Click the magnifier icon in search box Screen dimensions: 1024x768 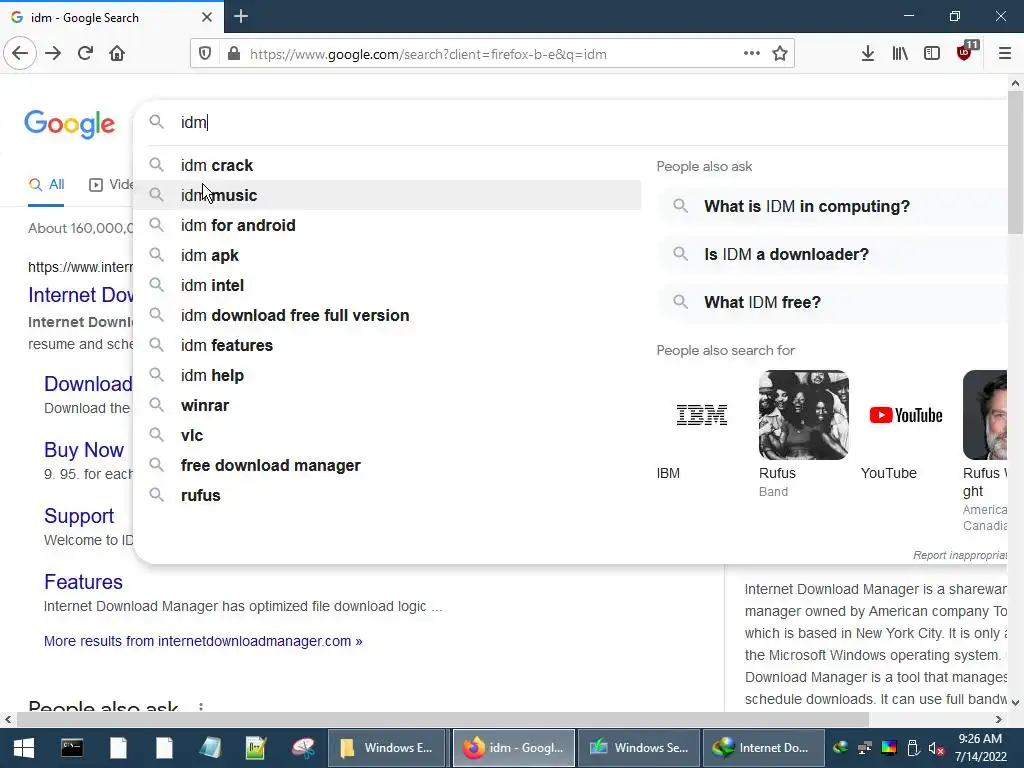156,122
